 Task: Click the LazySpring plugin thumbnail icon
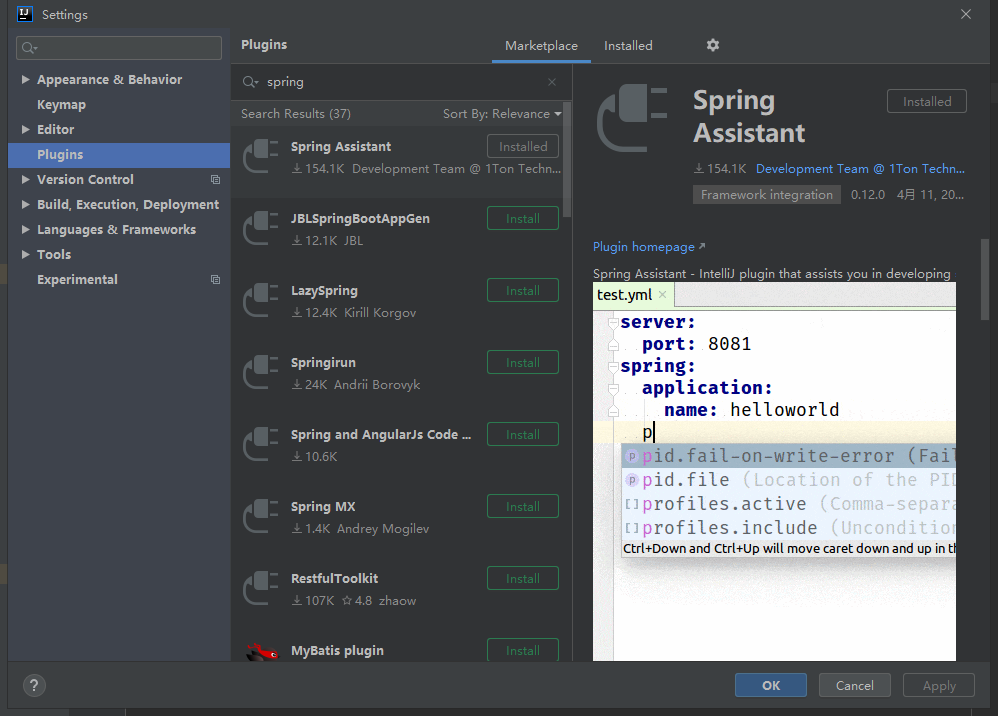pos(260,298)
